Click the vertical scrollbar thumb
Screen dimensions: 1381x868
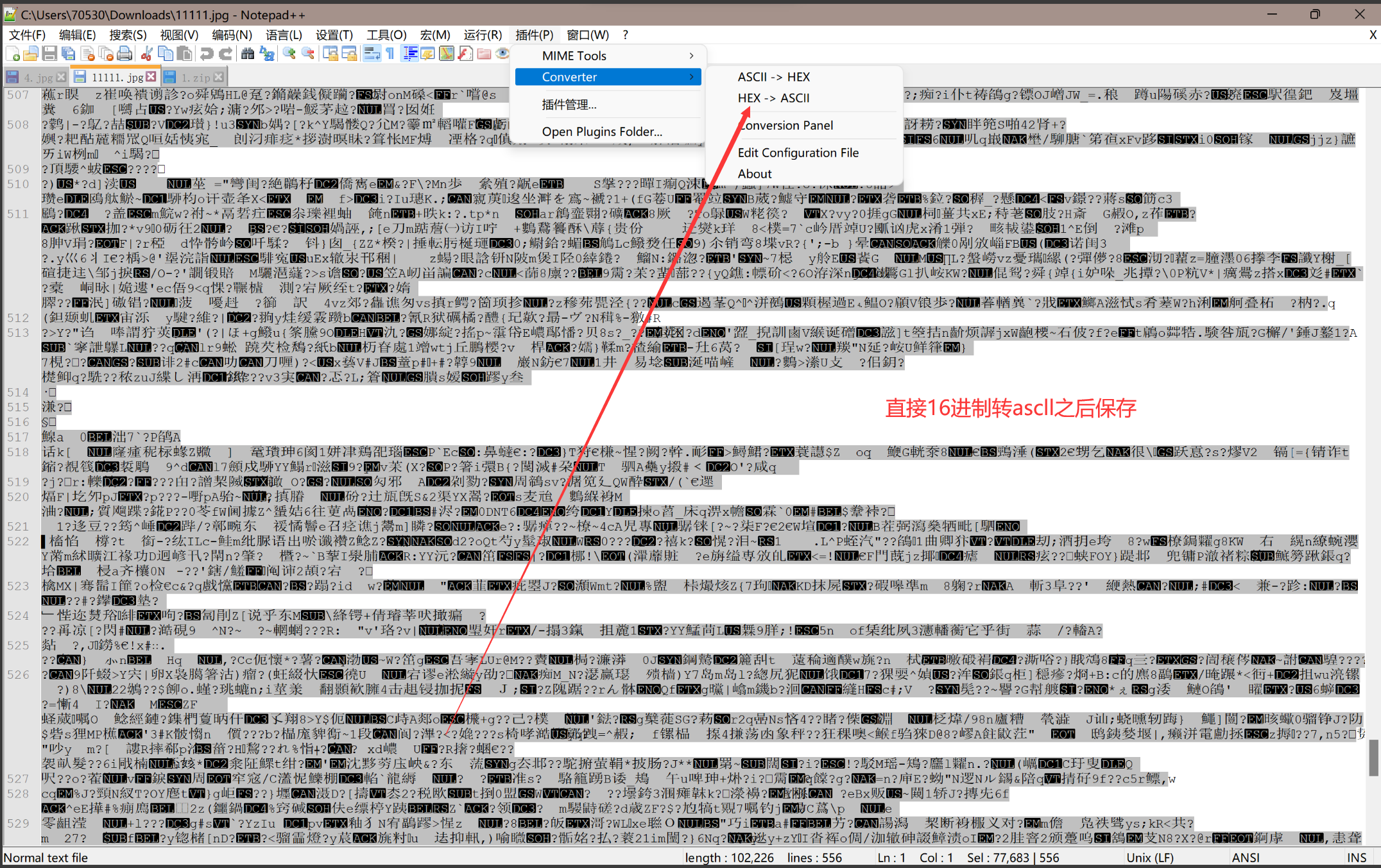tap(1374, 757)
